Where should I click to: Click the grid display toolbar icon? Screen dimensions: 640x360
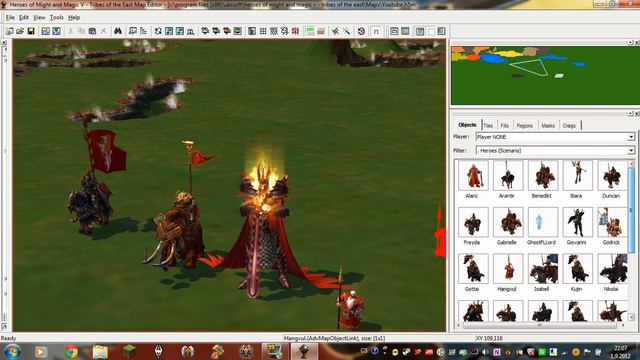click(x=263, y=31)
